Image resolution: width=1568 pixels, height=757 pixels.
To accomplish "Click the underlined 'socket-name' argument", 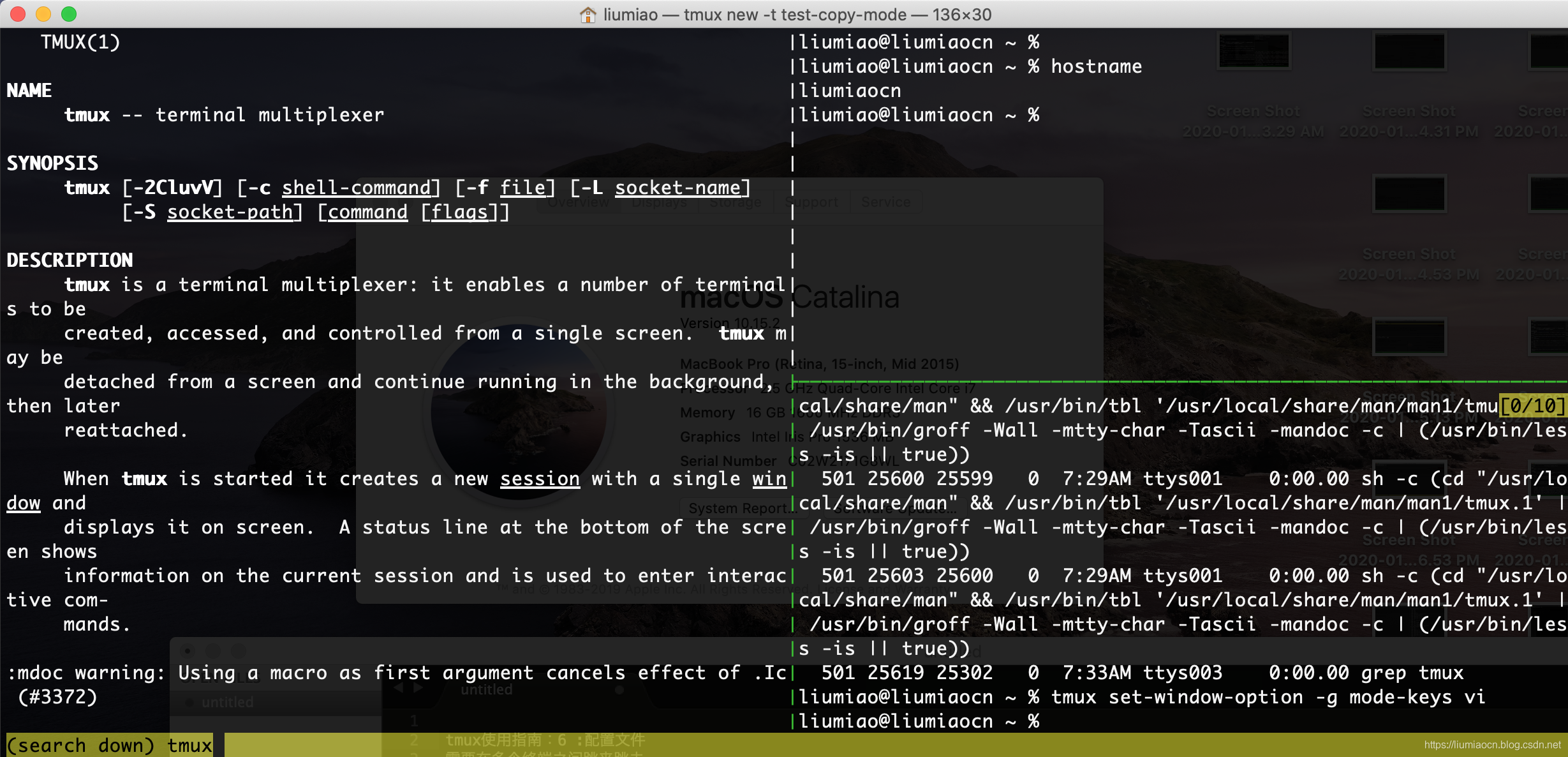I will 678,188.
